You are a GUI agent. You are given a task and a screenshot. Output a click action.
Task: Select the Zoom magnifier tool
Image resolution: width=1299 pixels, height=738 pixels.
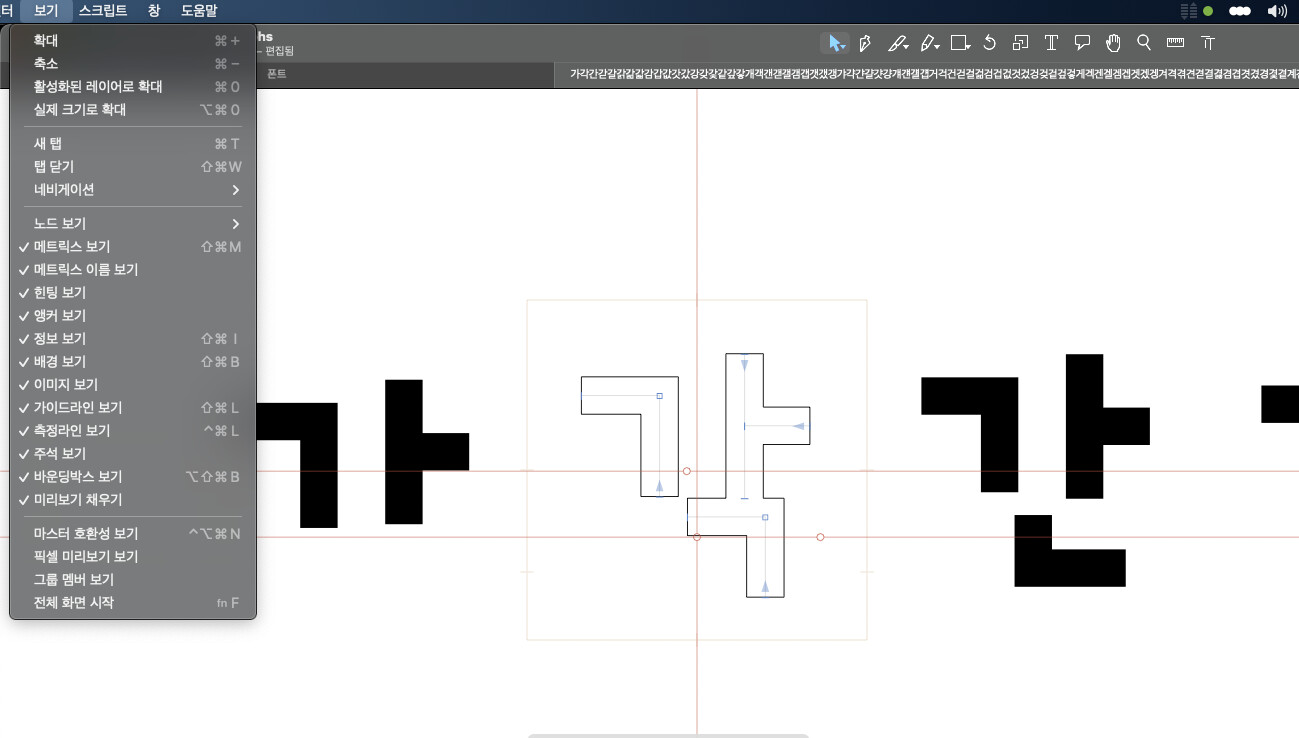[1144, 43]
